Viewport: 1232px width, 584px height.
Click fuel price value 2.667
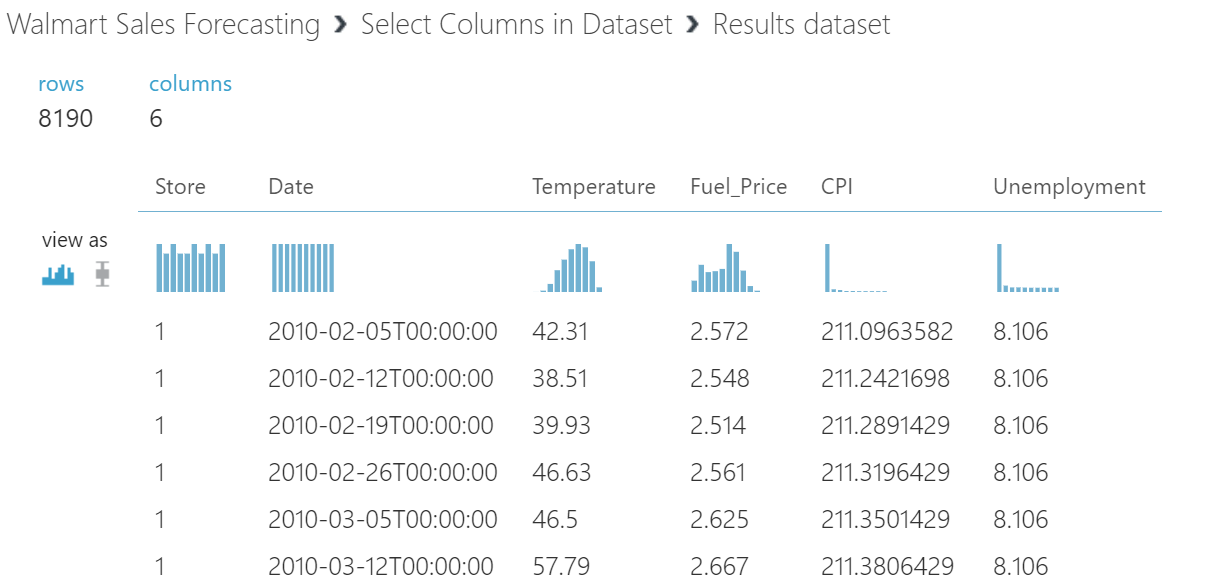click(x=719, y=566)
